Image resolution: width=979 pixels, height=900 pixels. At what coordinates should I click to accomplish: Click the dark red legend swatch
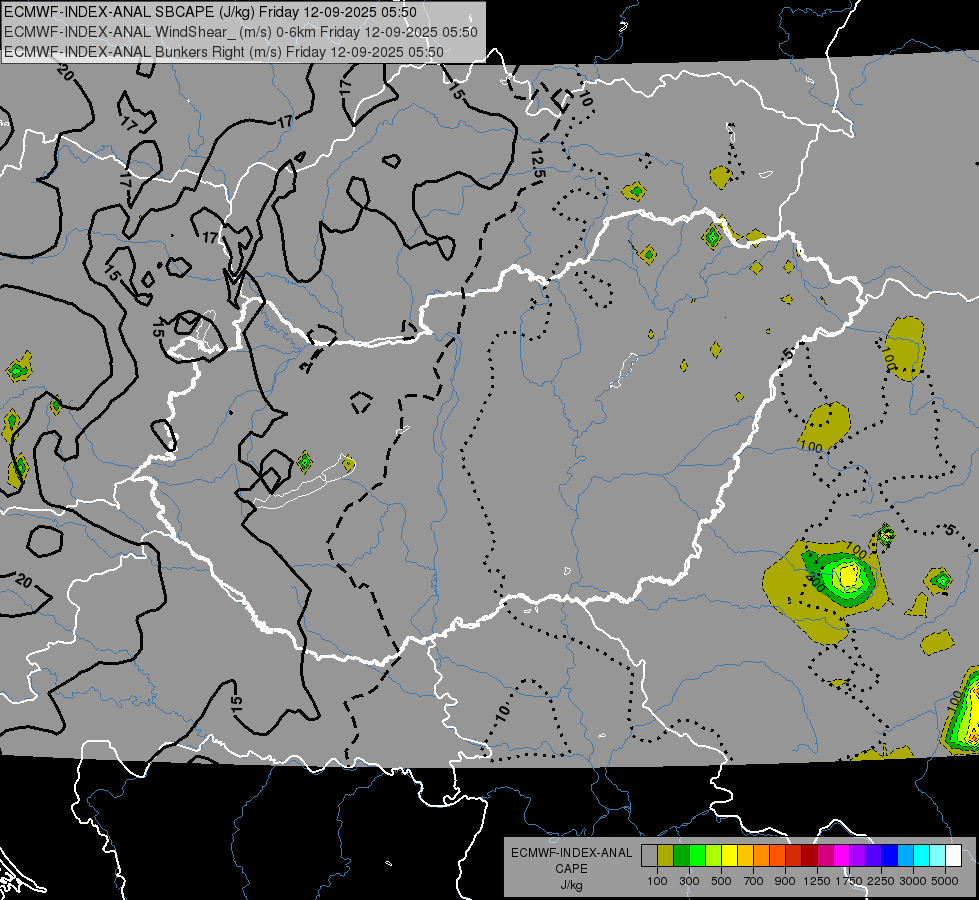[809, 855]
